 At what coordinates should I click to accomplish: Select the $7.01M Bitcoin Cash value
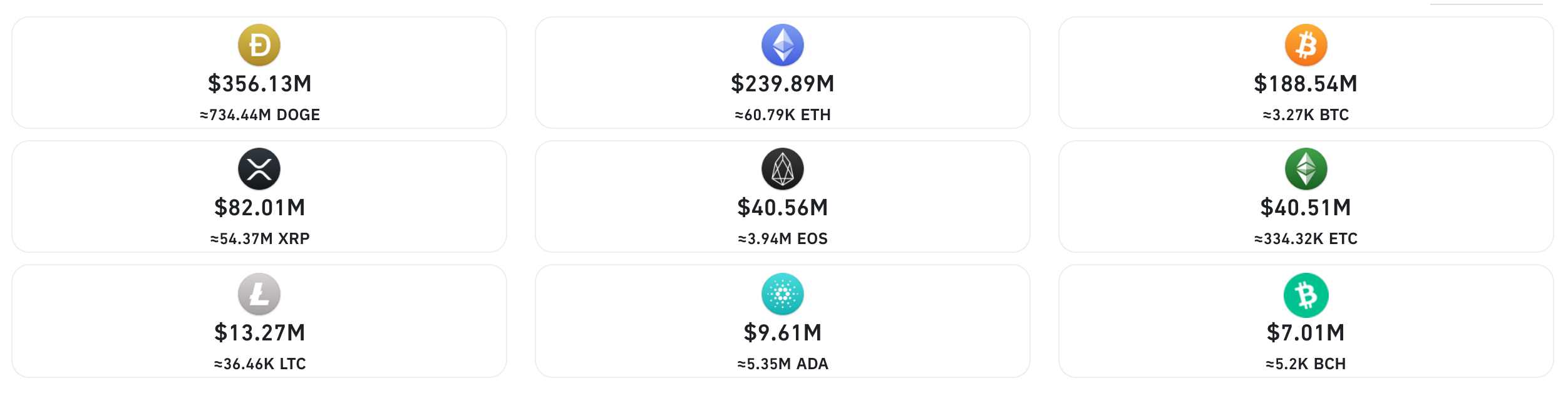coord(1306,333)
